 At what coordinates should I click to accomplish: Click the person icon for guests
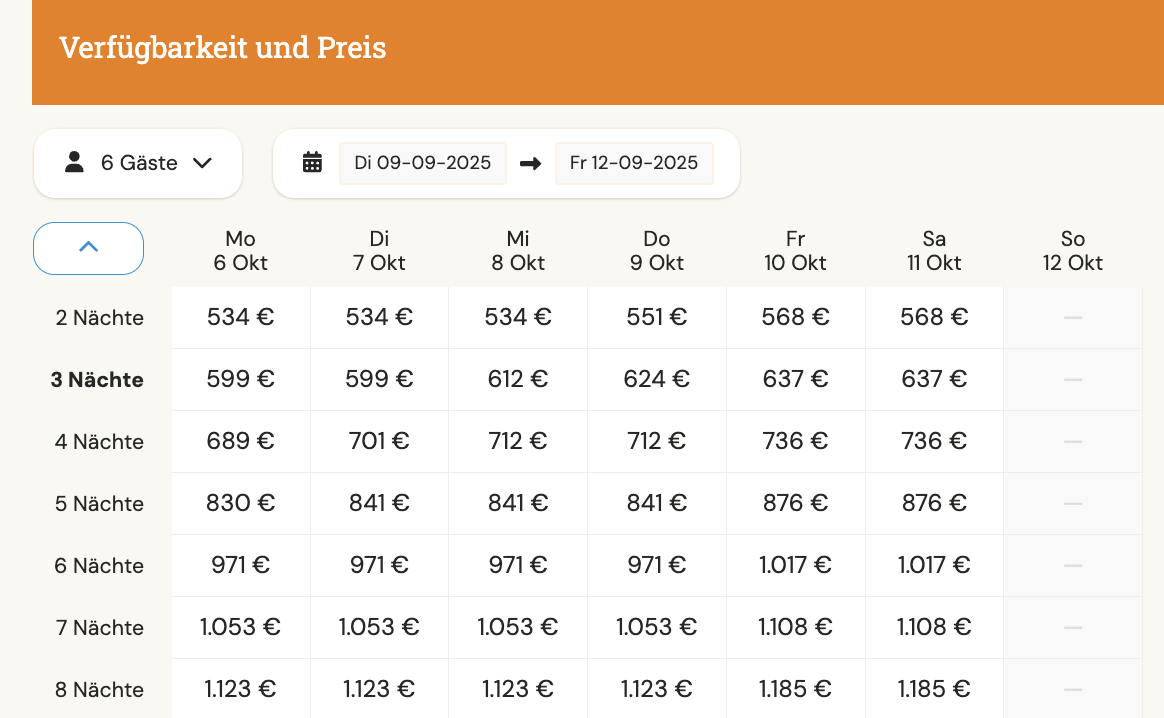(74, 162)
